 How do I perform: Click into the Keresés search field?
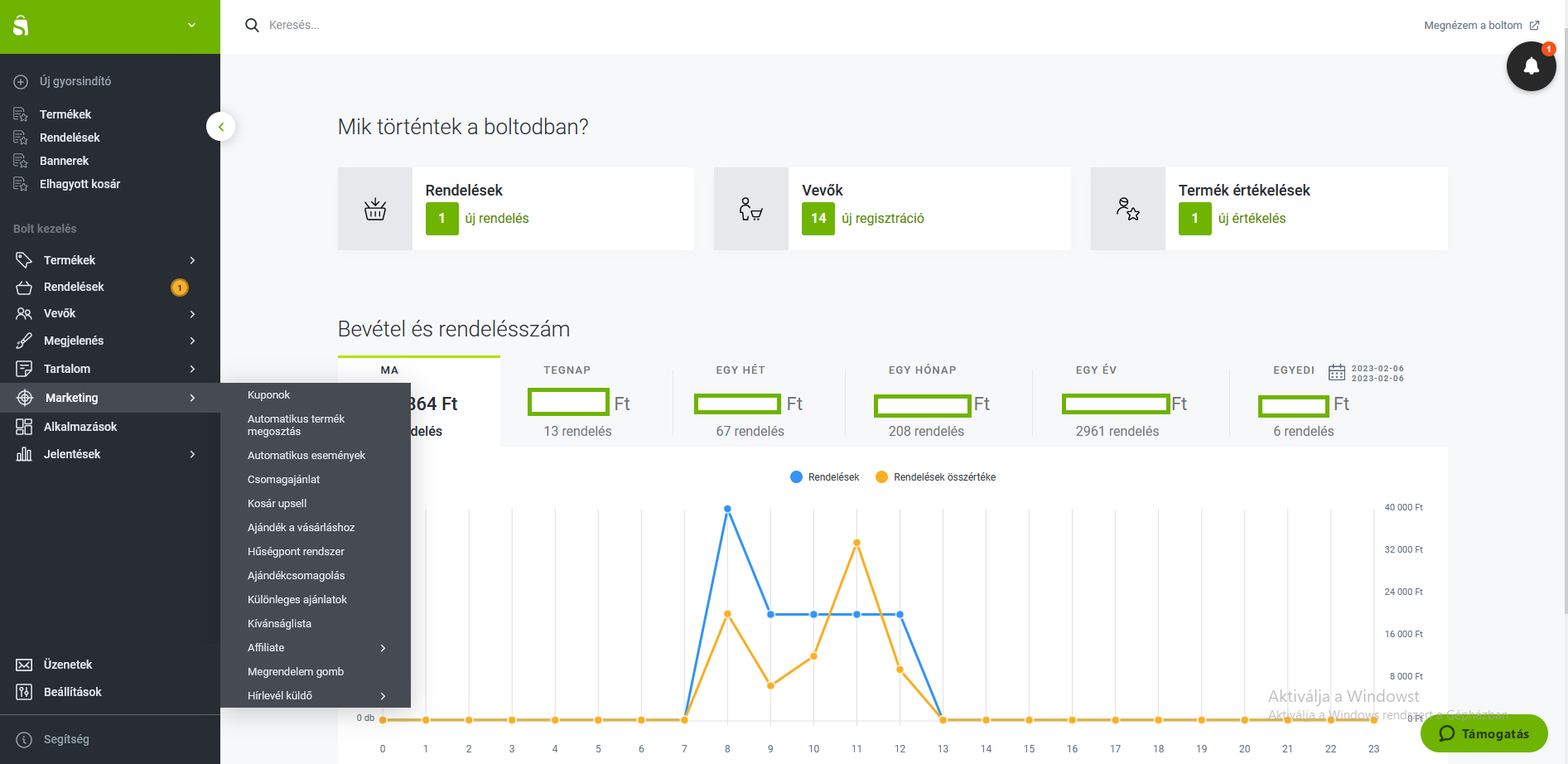click(497, 26)
